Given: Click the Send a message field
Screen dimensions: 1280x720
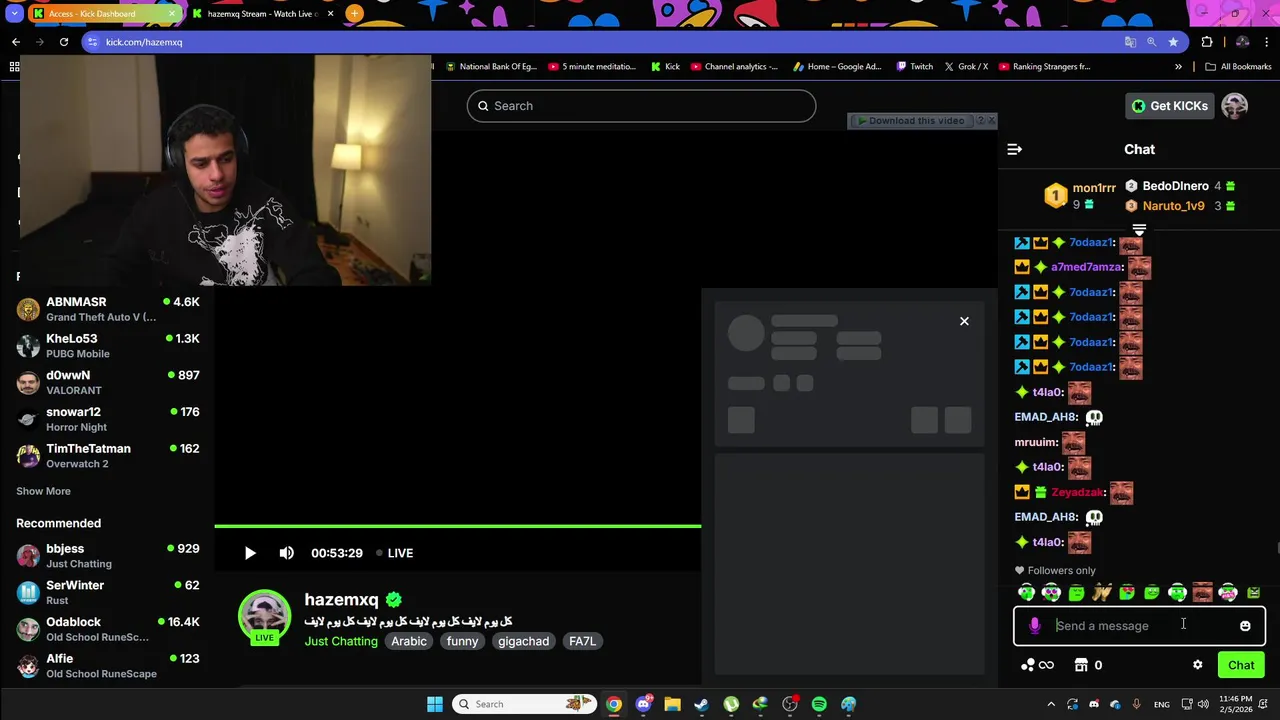Looking at the screenshot, I should tap(1140, 626).
